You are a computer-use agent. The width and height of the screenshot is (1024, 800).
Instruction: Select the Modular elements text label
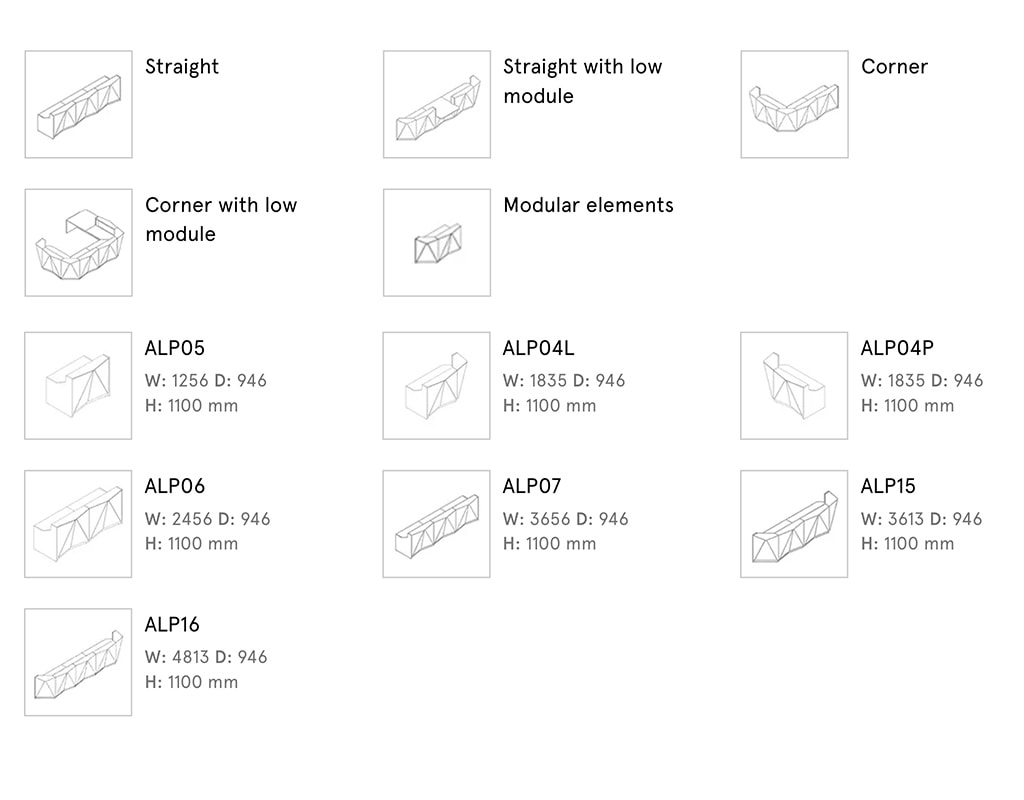point(588,205)
